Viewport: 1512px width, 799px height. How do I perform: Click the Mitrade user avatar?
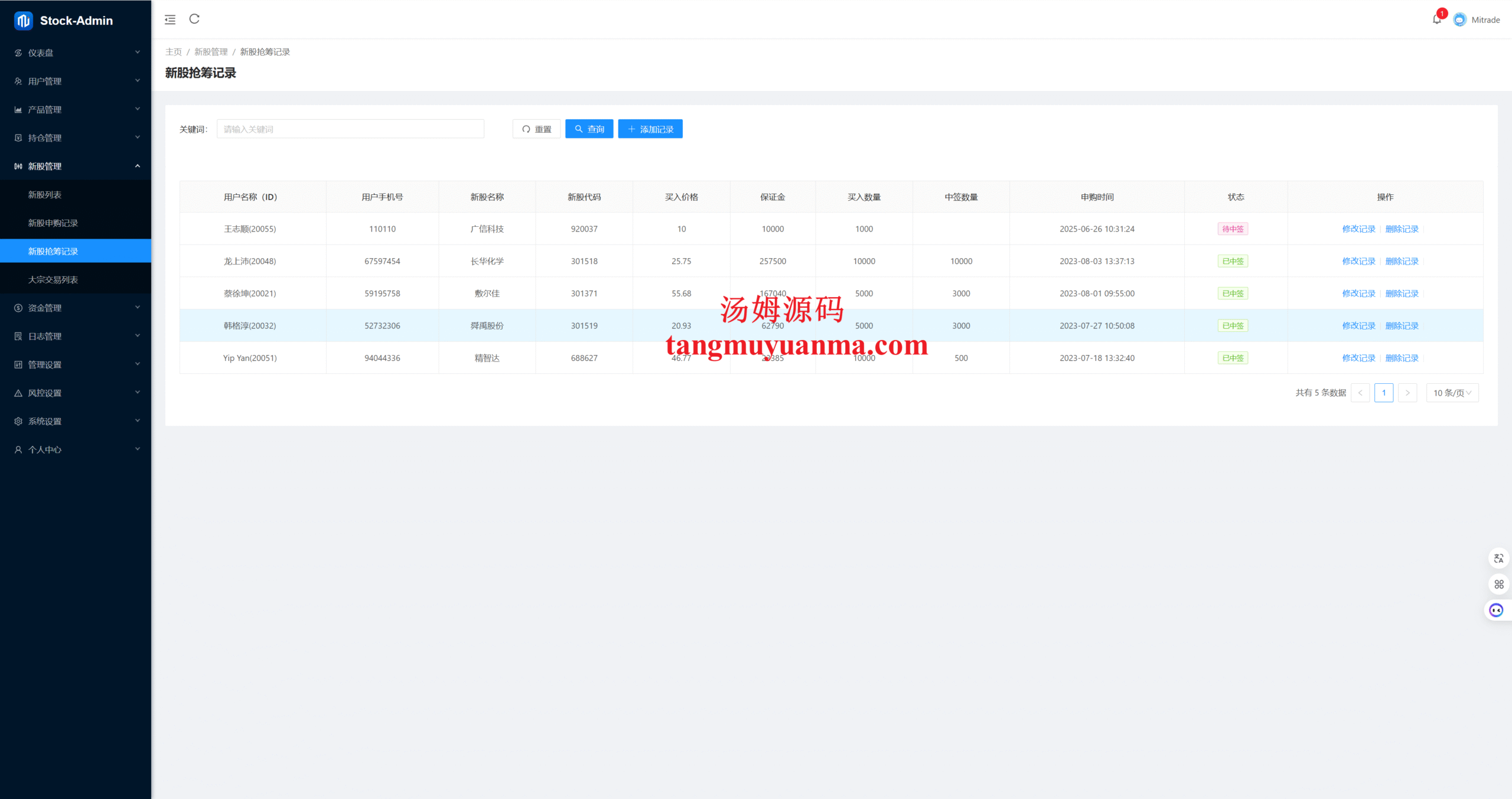point(1459,19)
